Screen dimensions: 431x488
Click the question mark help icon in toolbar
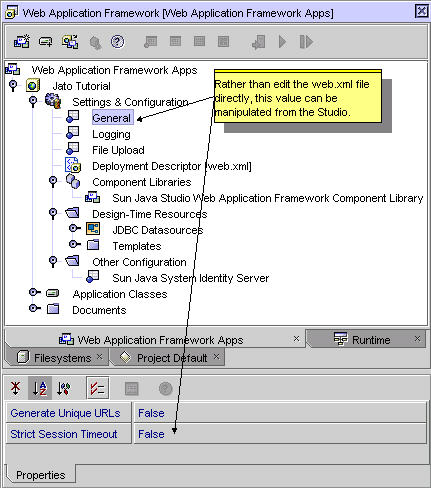point(117,42)
